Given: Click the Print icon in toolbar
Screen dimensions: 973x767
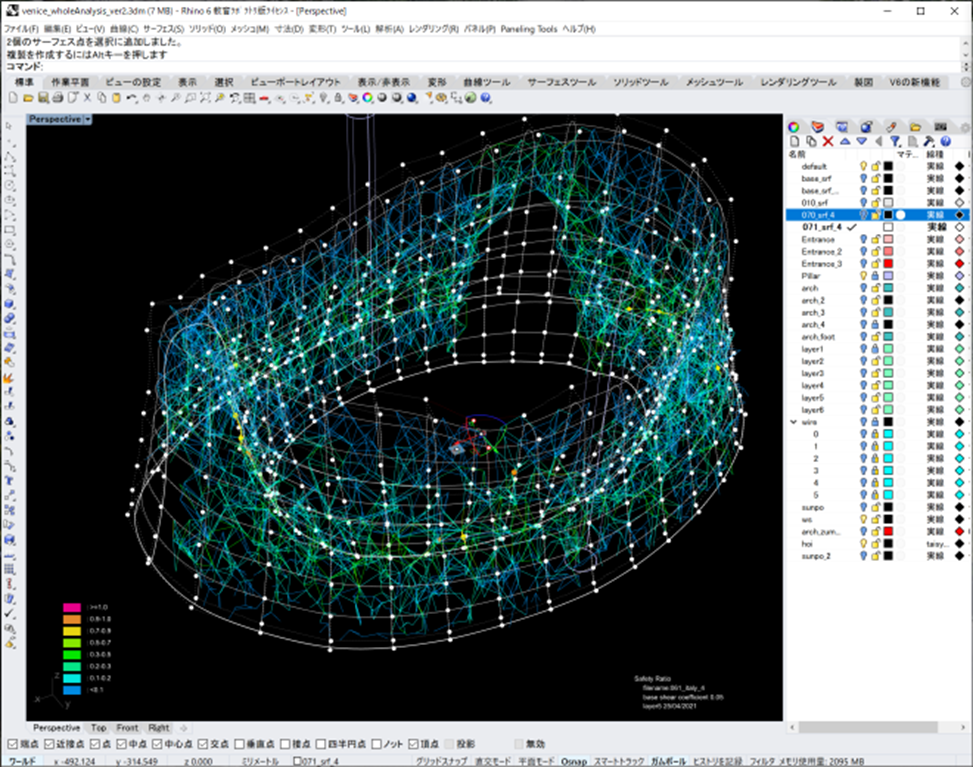Looking at the screenshot, I should tap(58, 98).
